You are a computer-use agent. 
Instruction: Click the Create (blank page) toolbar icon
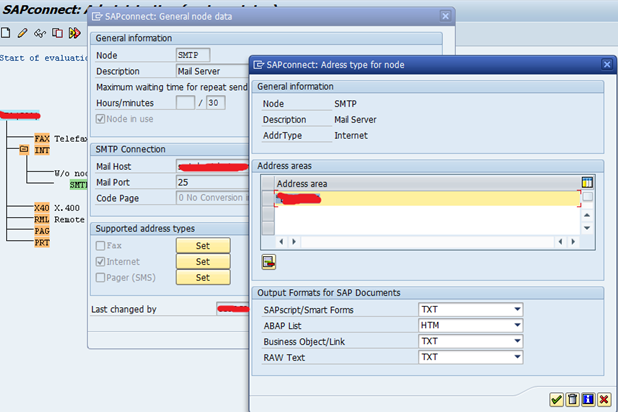[6, 33]
